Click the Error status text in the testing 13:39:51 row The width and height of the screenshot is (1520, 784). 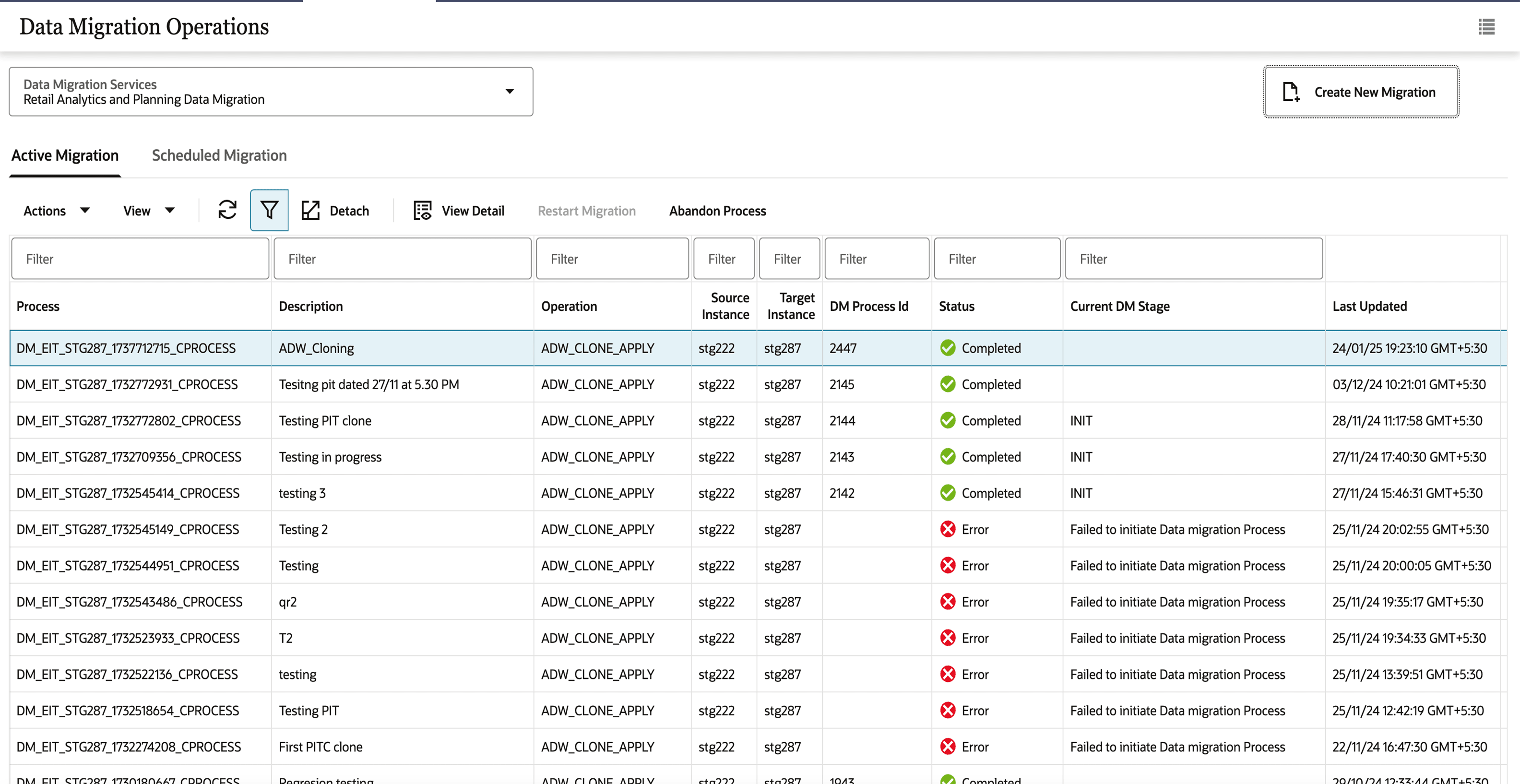[975, 674]
